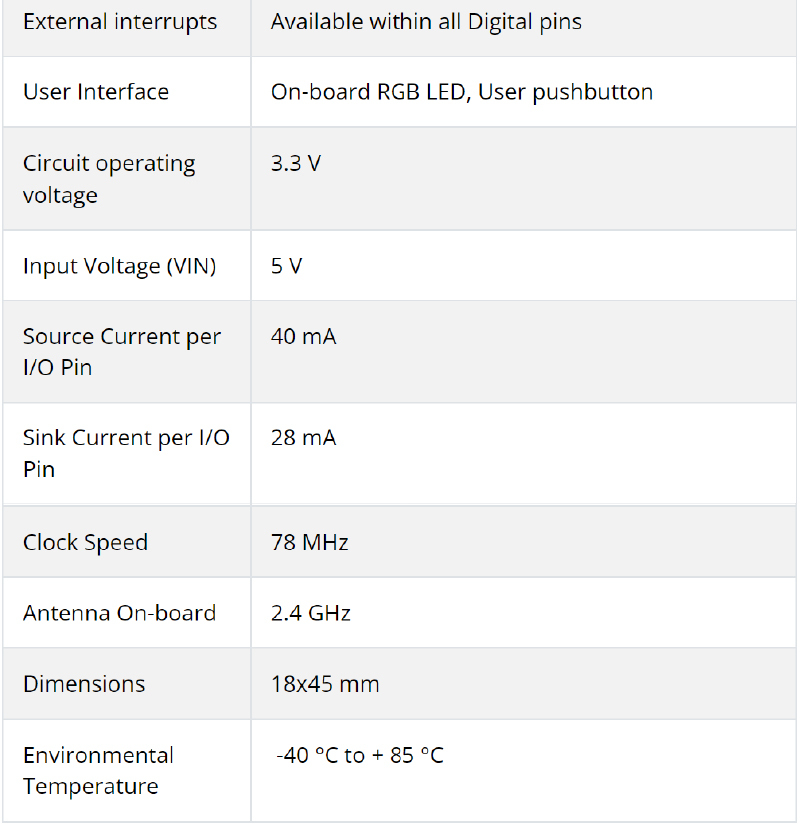The image size is (800, 824).
Task: Click the "78 MHz" value
Action: pos(309,542)
